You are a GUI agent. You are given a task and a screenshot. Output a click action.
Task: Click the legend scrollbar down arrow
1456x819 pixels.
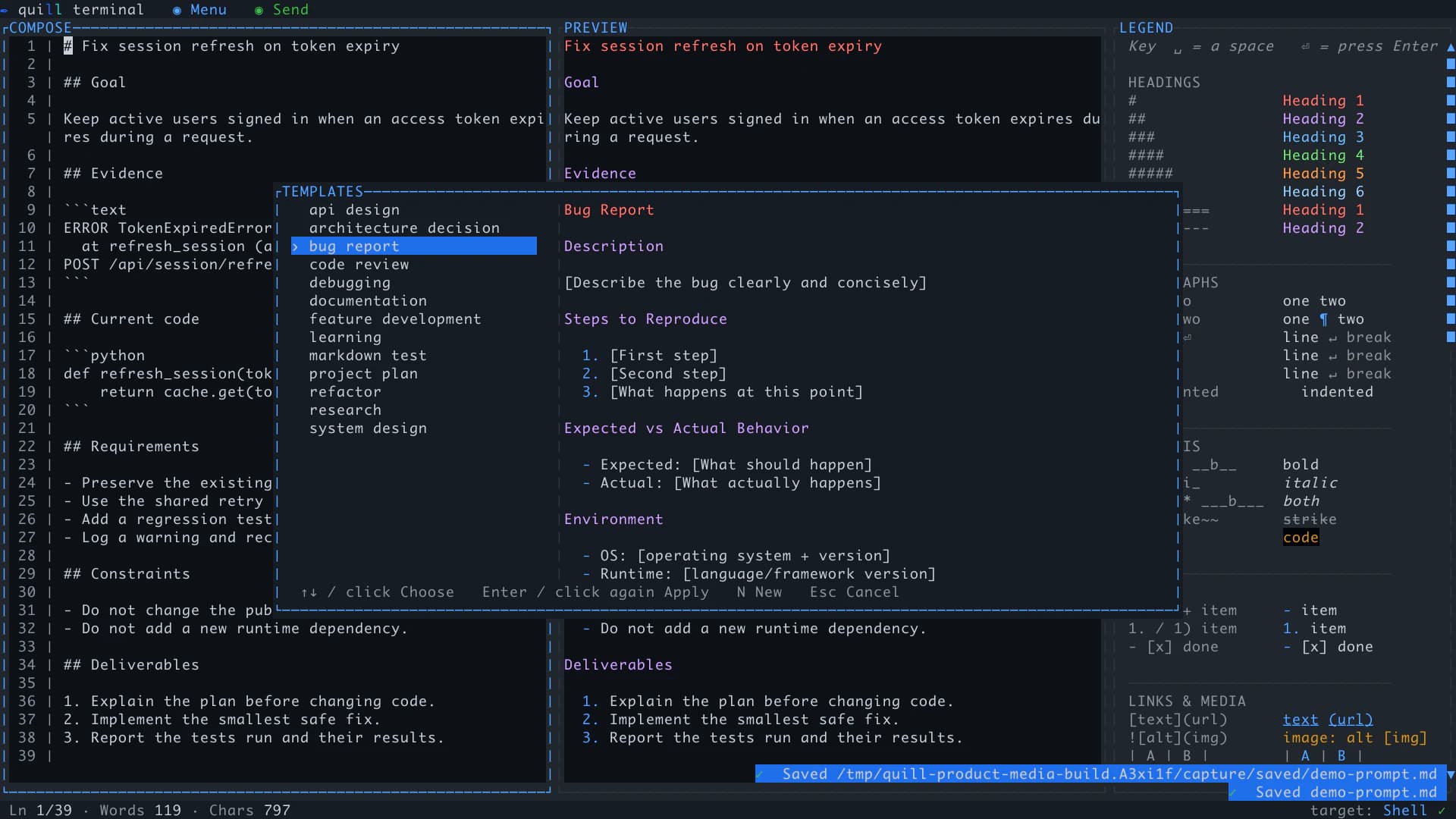1451,774
